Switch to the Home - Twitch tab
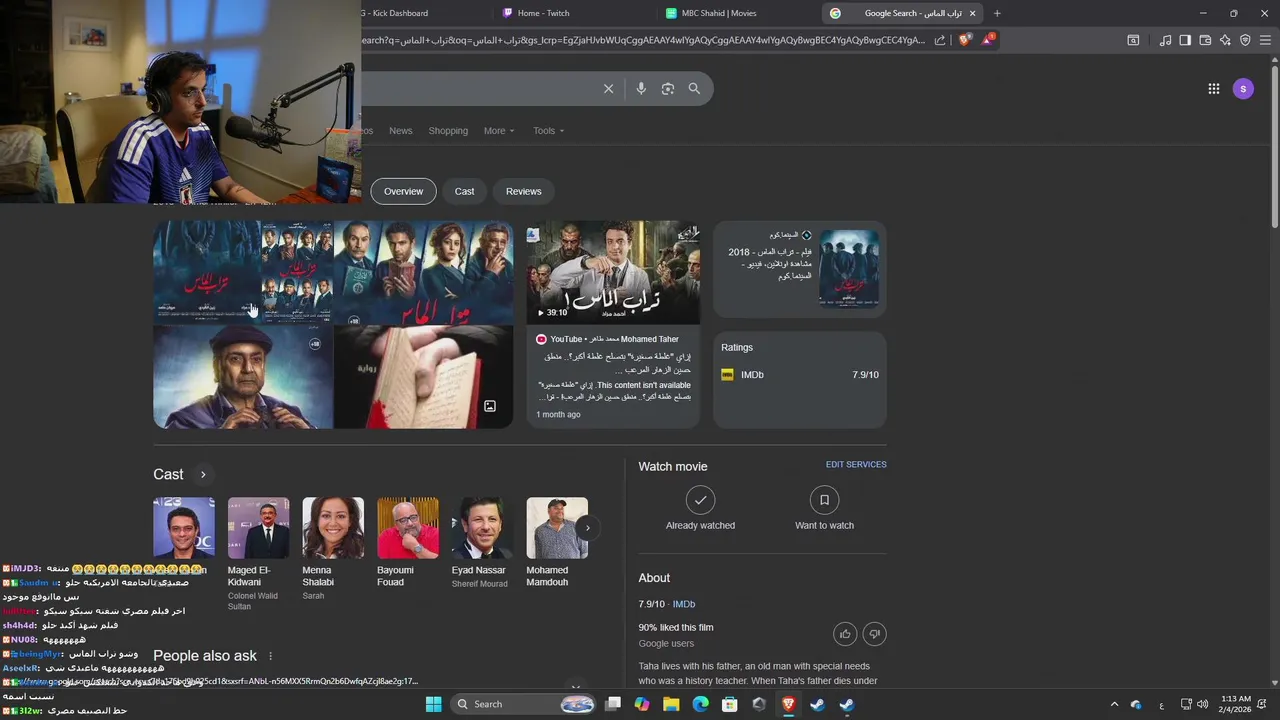 543,13
